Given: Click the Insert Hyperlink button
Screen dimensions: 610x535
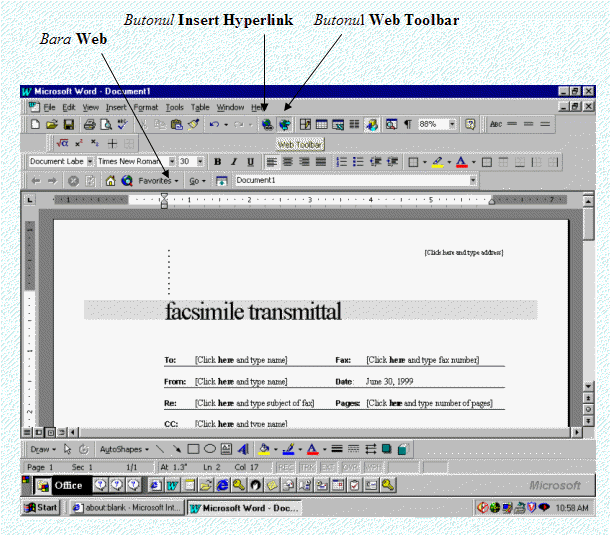Looking at the screenshot, I should (267, 125).
